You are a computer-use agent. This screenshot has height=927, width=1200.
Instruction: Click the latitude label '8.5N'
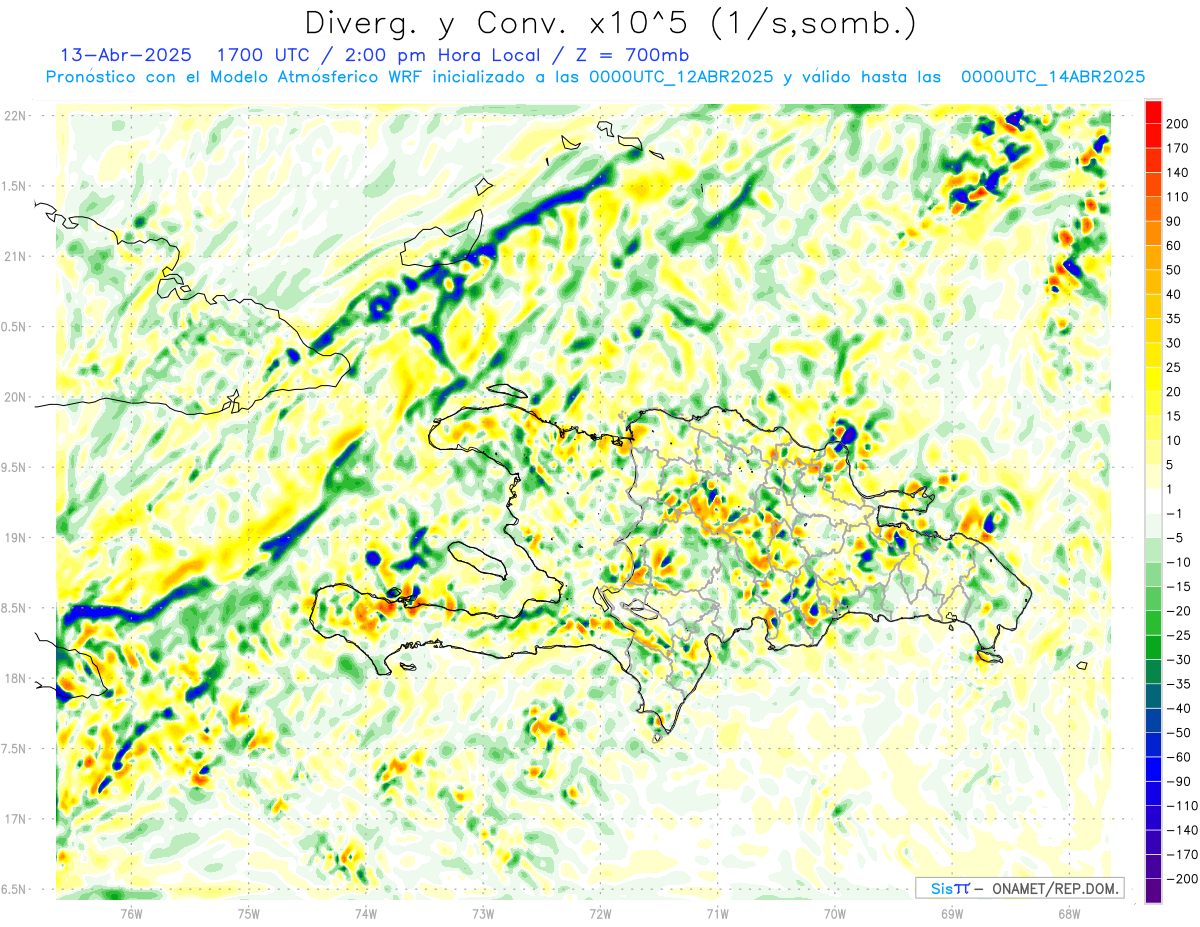tap(15, 608)
